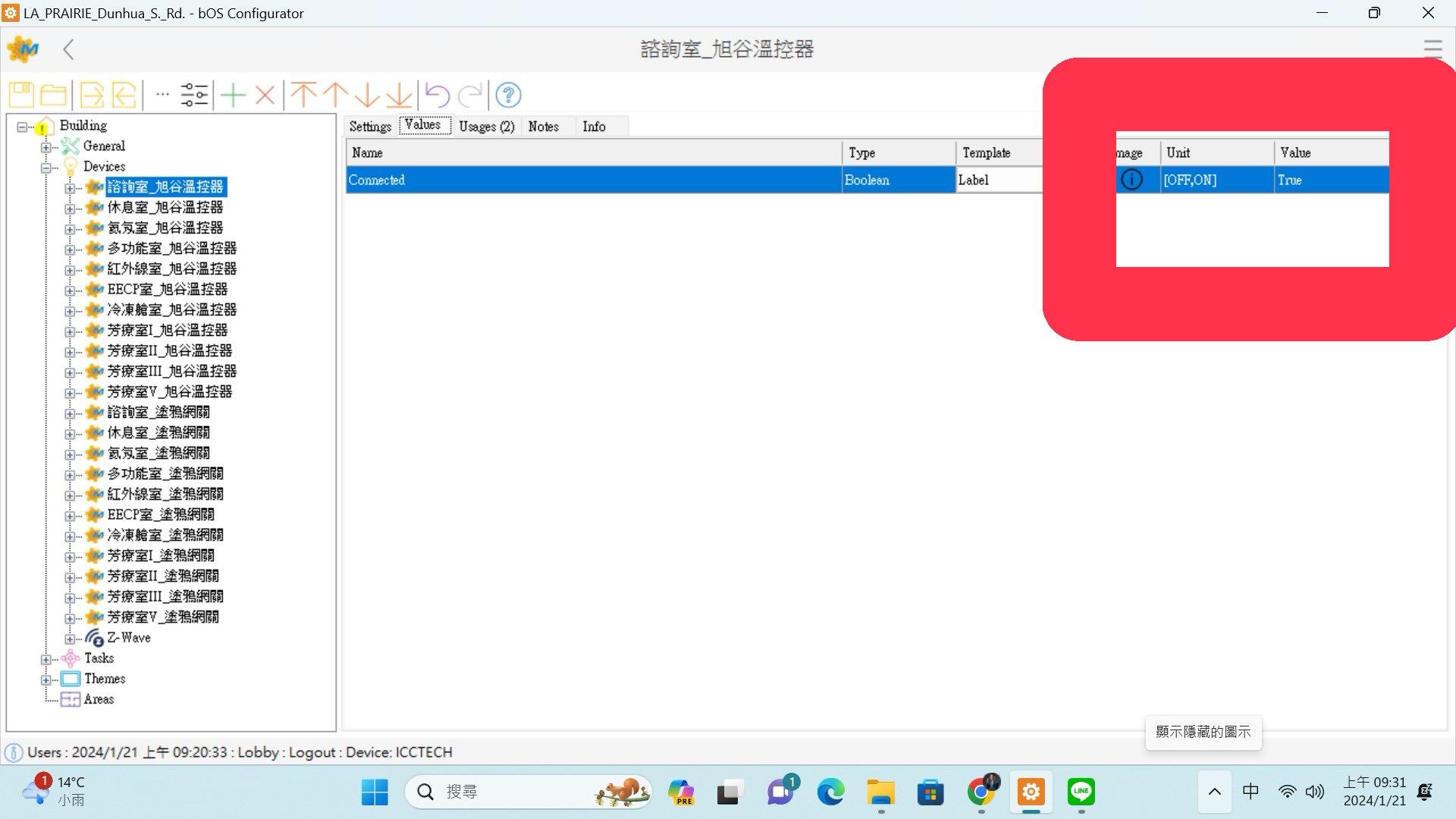Click the red Delete X icon
Screen dimensions: 1456x819
(265, 96)
